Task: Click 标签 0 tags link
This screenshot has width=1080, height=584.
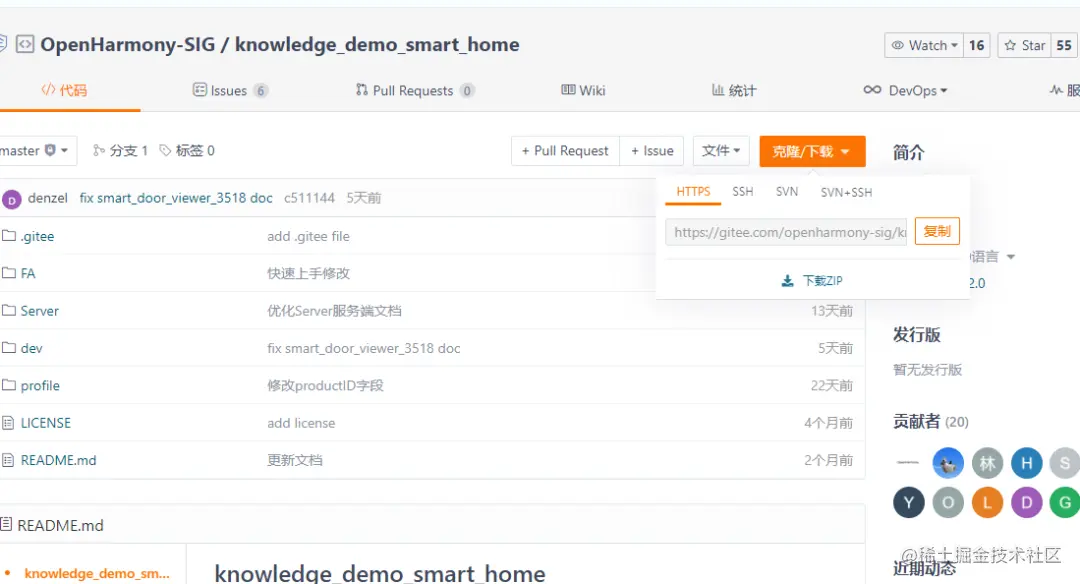Action: point(187,150)
